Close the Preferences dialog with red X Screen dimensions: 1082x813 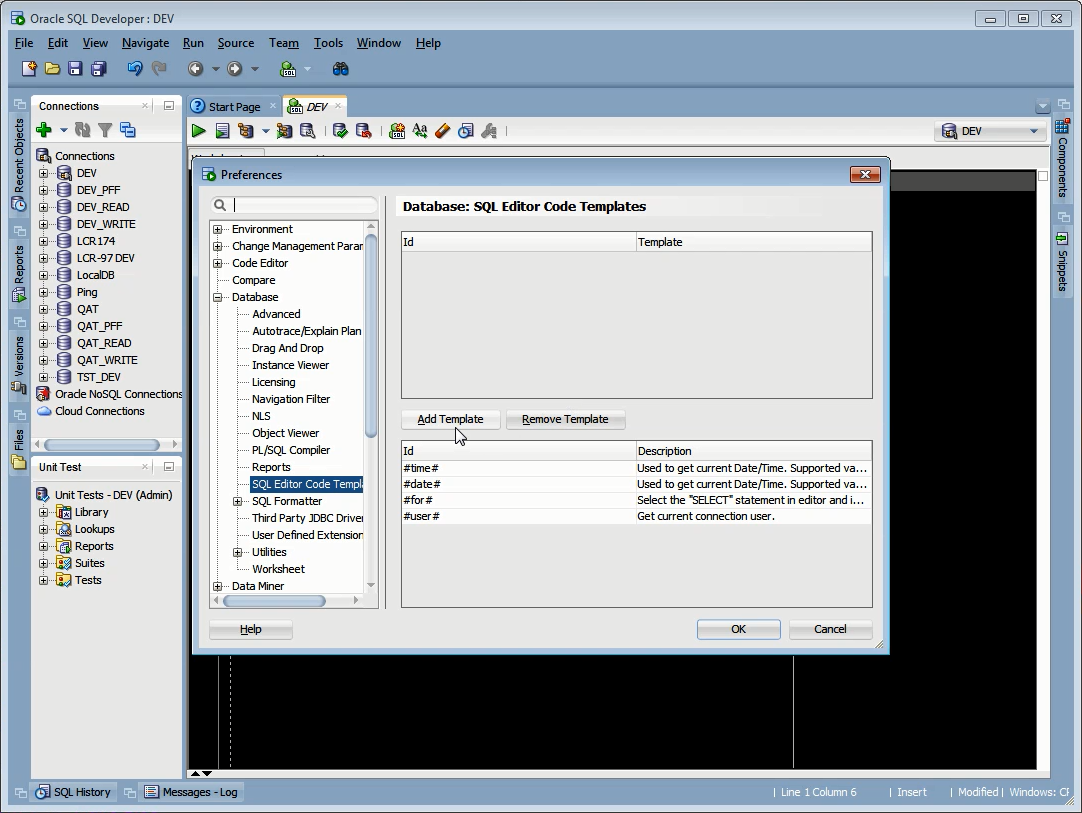tap(865, 175)
